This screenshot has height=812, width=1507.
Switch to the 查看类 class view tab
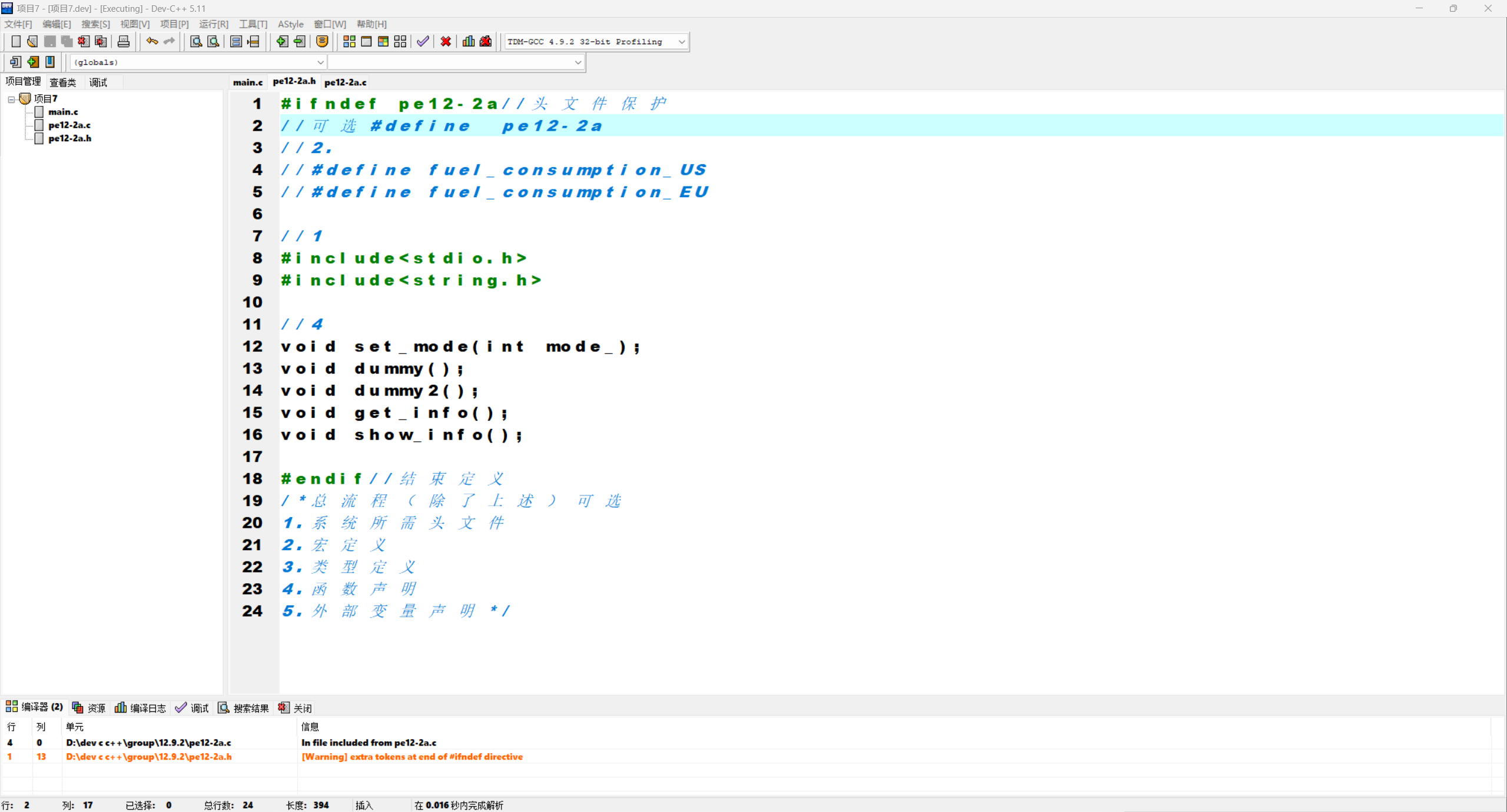pyautogui.click(x=62, y=82)
